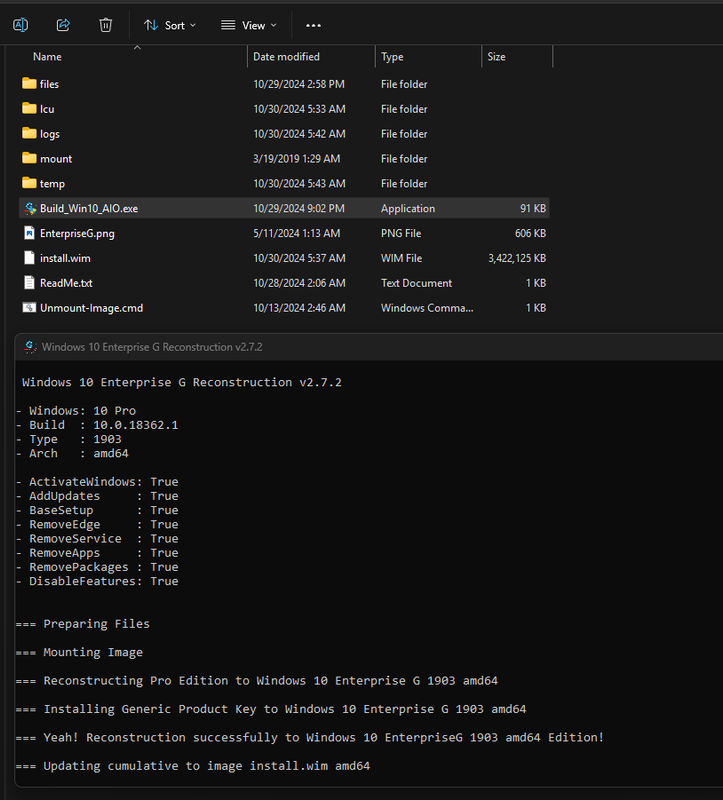723x800 pixels.
Task: Sort by the Size column header
Action: coord(496,57)
